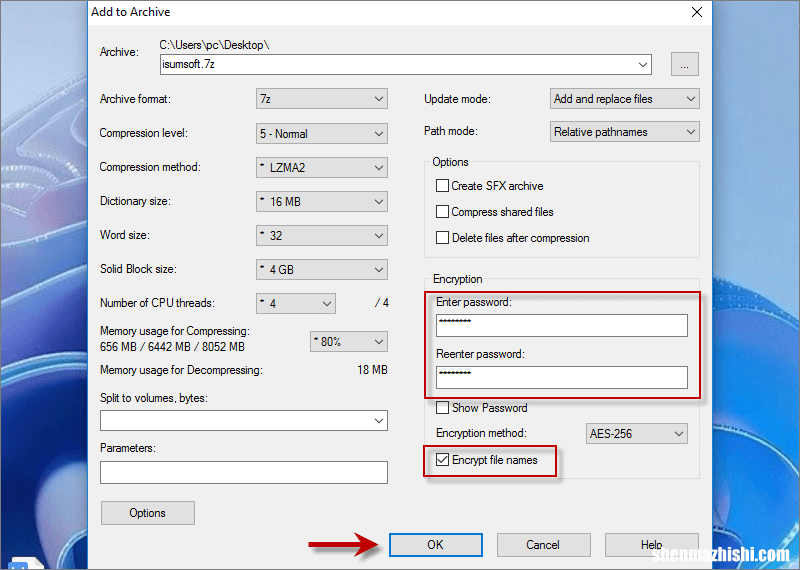
Task: Click the Memory usage for Decompressing 18 MB value
Action: coord(372,369)
